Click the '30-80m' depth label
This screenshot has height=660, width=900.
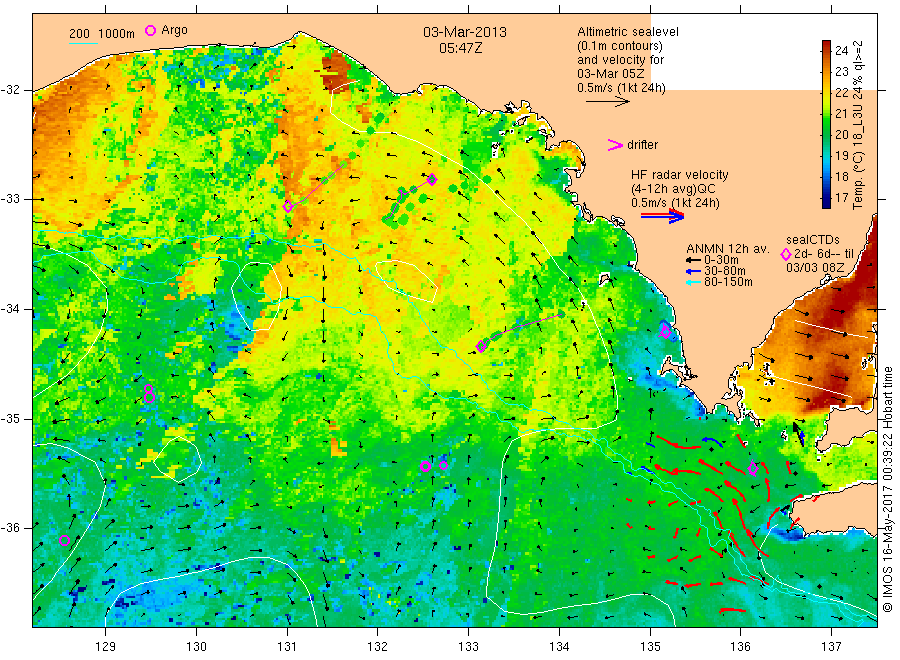[x=724, y=271]
